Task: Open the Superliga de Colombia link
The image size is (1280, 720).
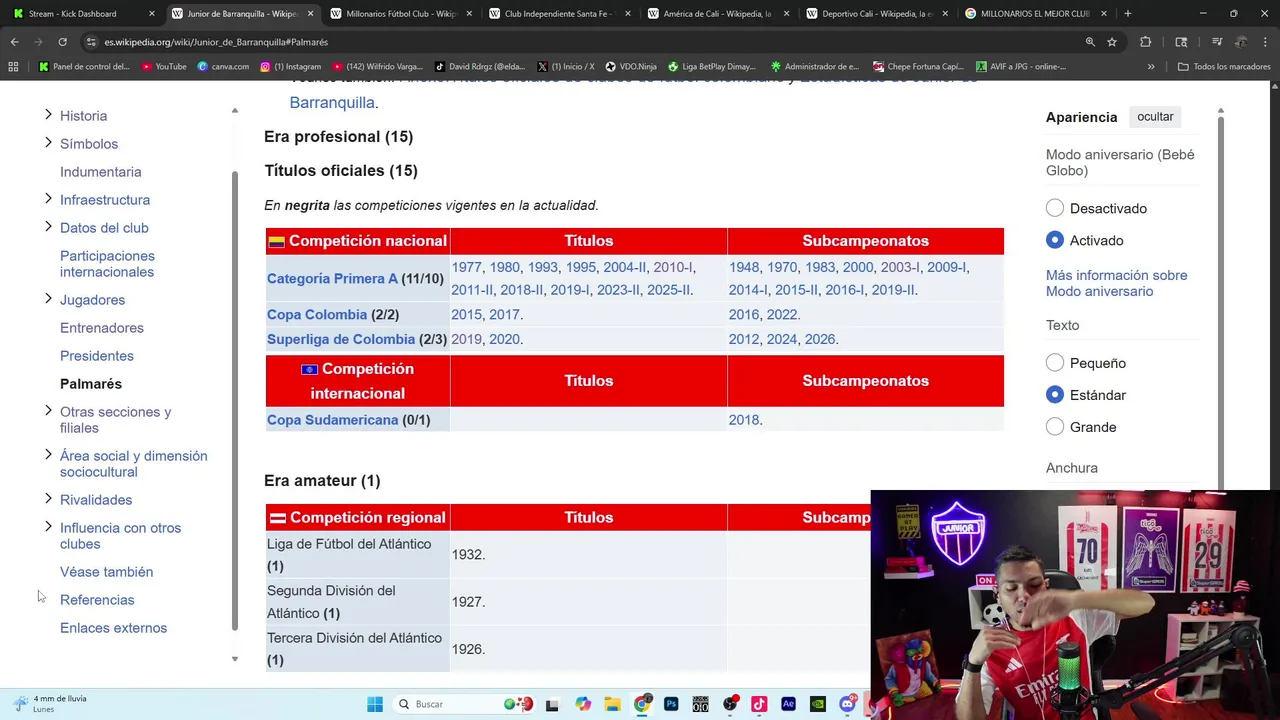Action: click(x=341, y=340)
